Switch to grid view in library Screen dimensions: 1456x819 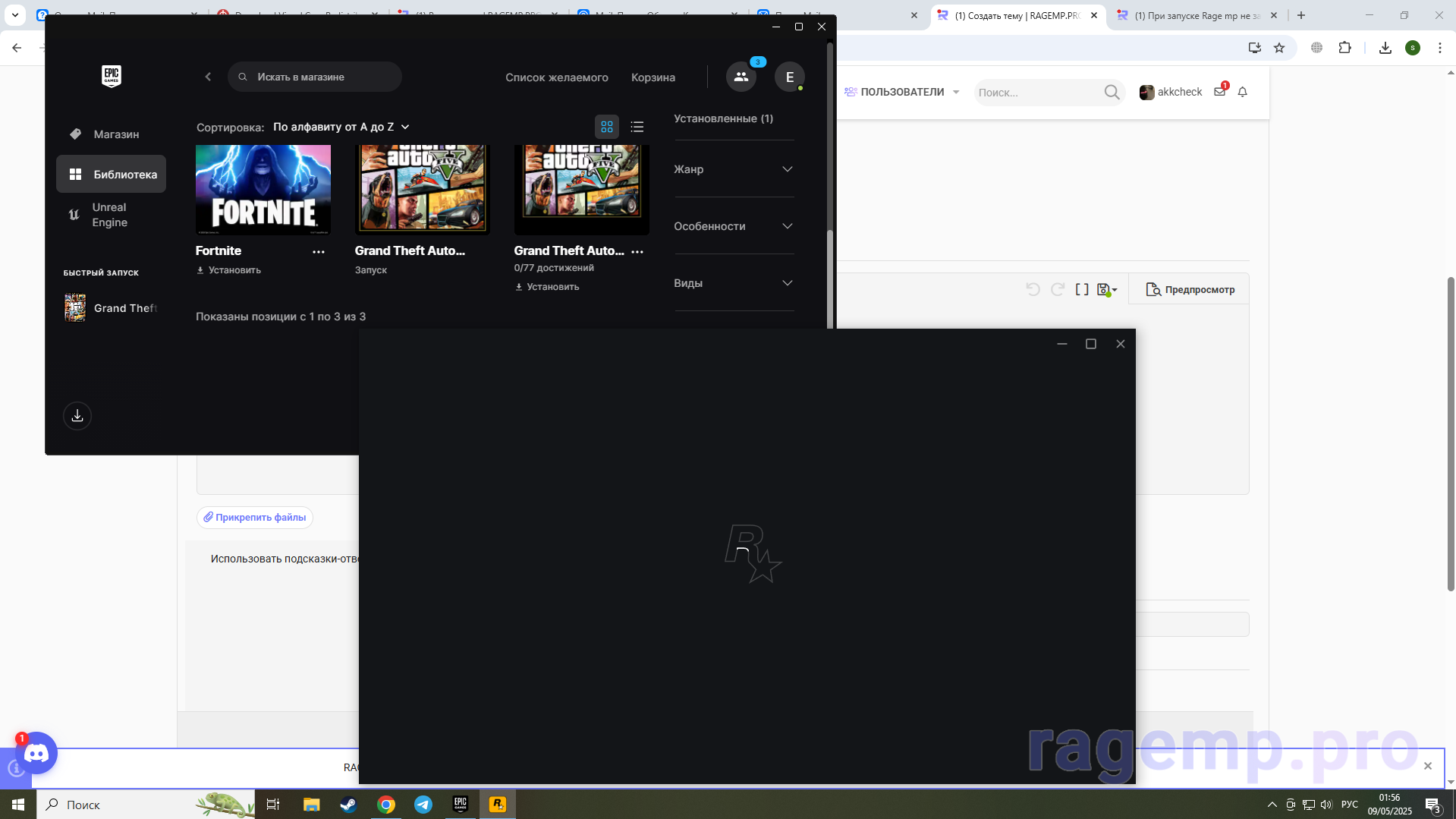607,127
